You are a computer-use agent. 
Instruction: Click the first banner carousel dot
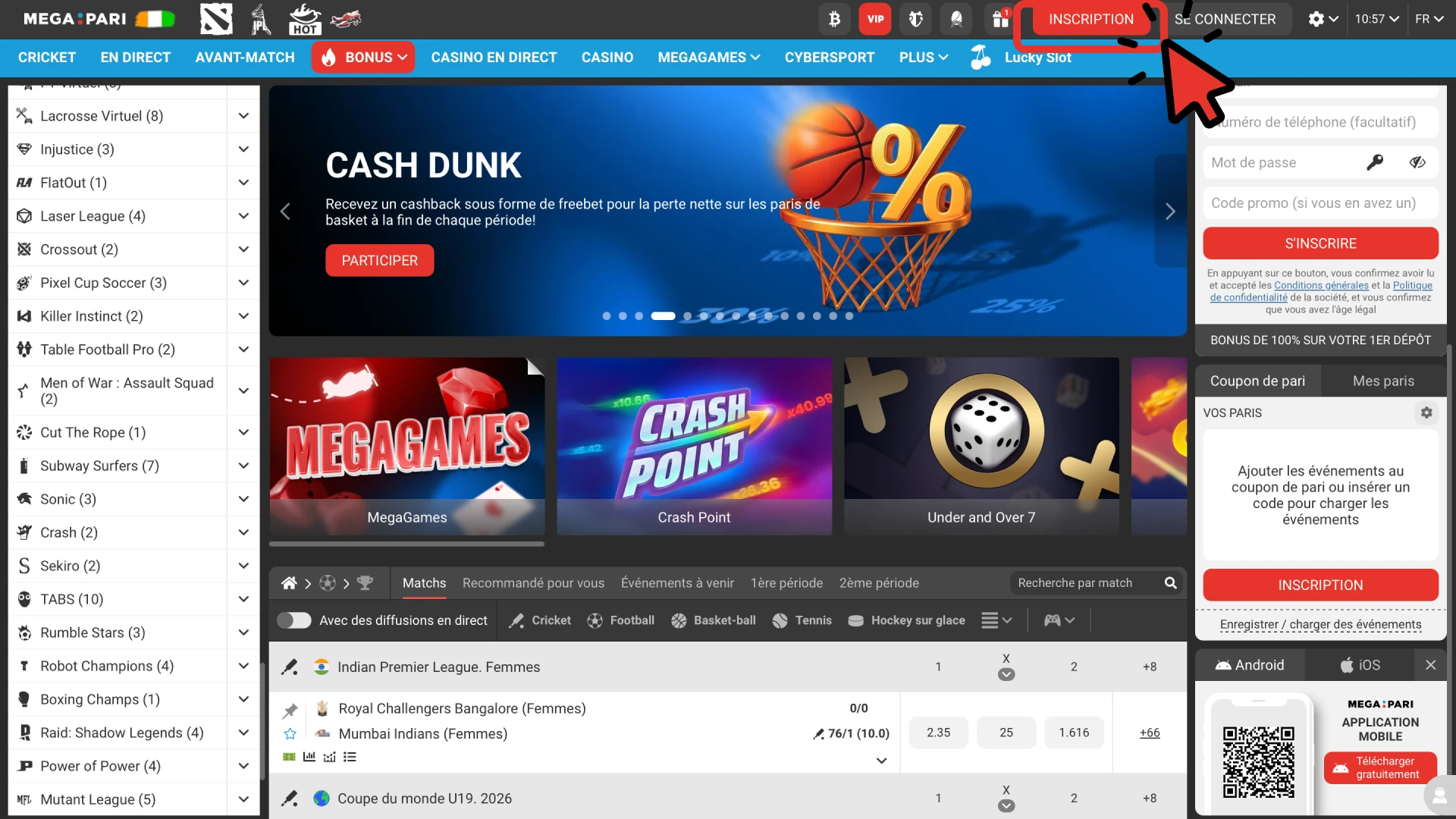point(607,316)
